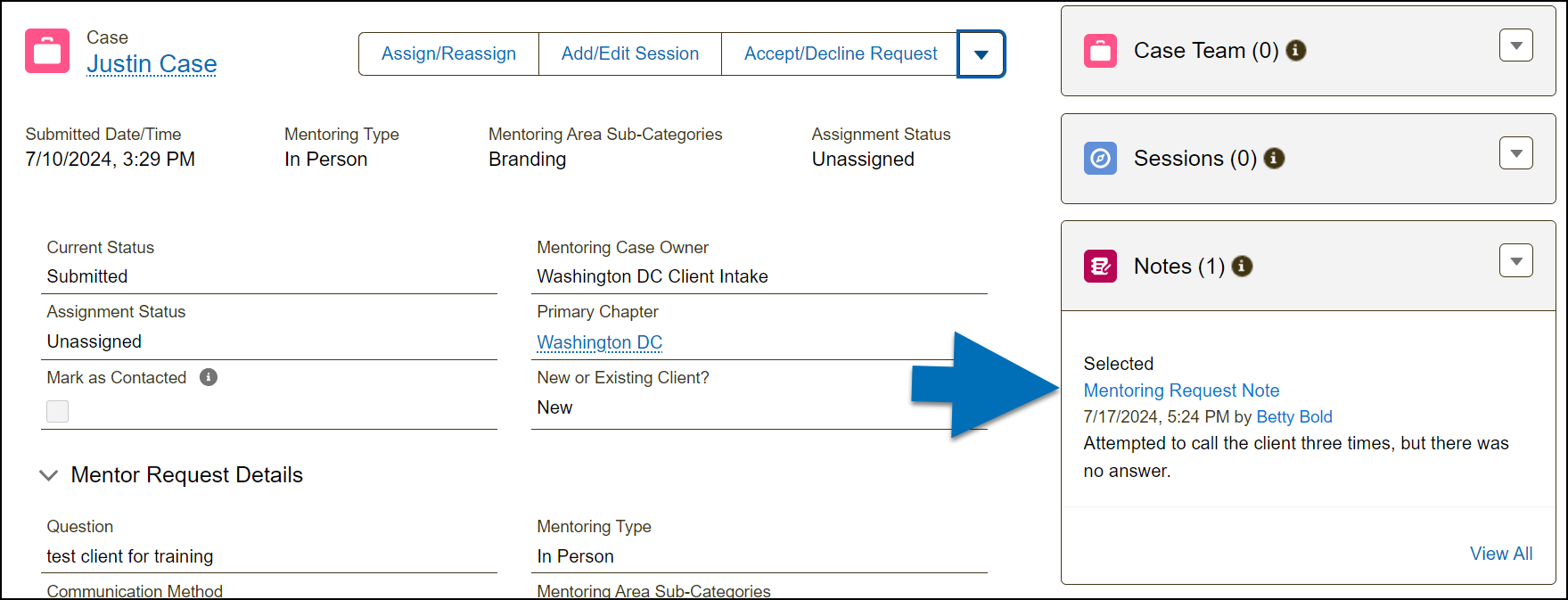The width and height of the screenshot is (1568, 600).
Task: Click the Accept/Decline Request button
Action: coord(840,54)
